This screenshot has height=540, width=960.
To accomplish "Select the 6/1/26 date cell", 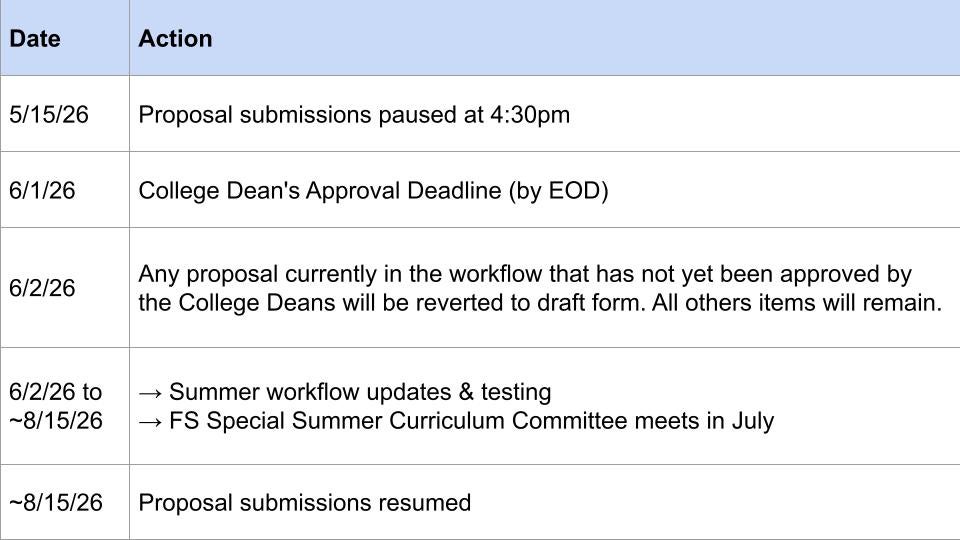I will pos(42,190).
